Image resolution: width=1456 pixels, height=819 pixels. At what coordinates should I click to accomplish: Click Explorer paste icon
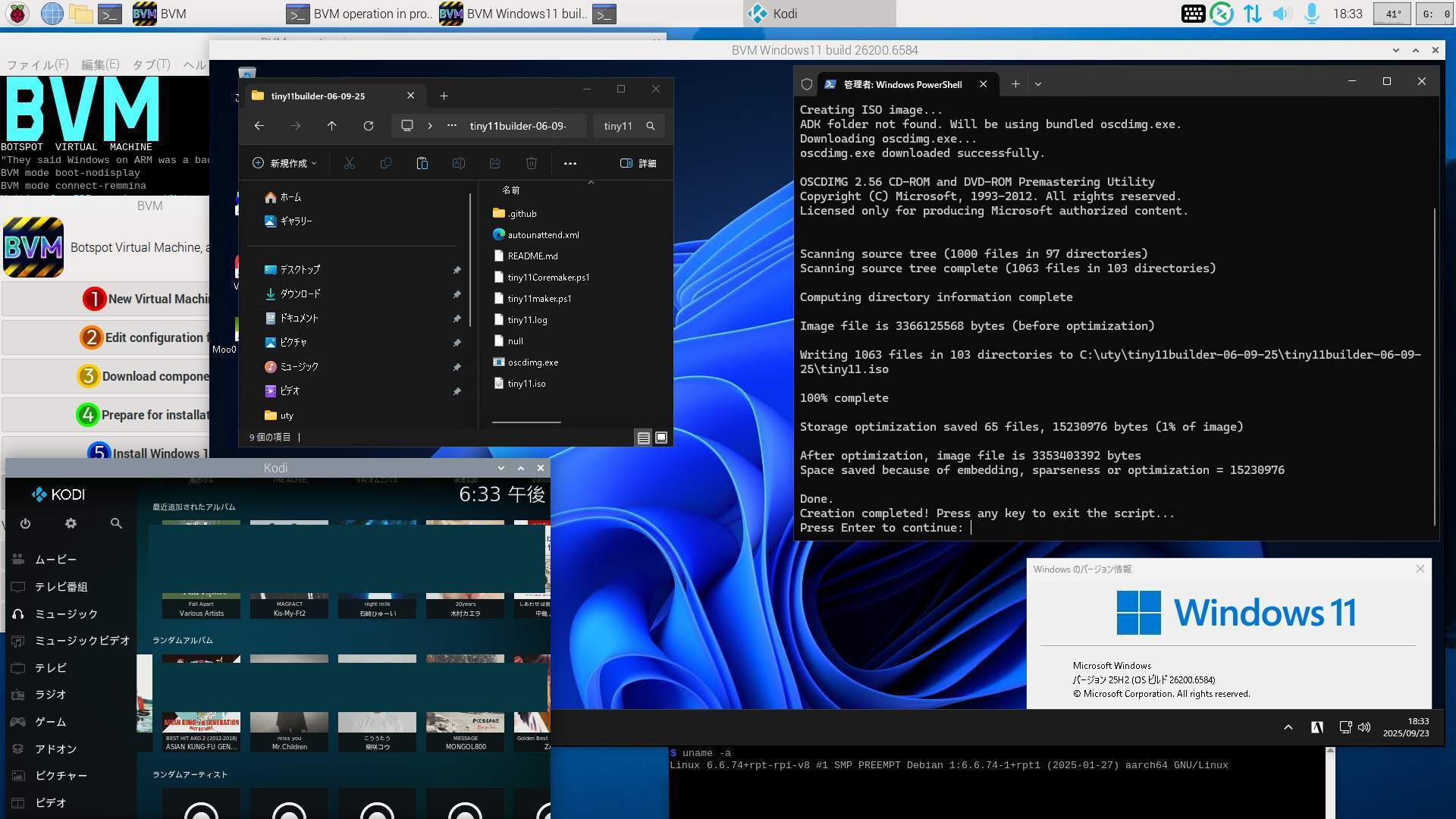coord(422,163)
